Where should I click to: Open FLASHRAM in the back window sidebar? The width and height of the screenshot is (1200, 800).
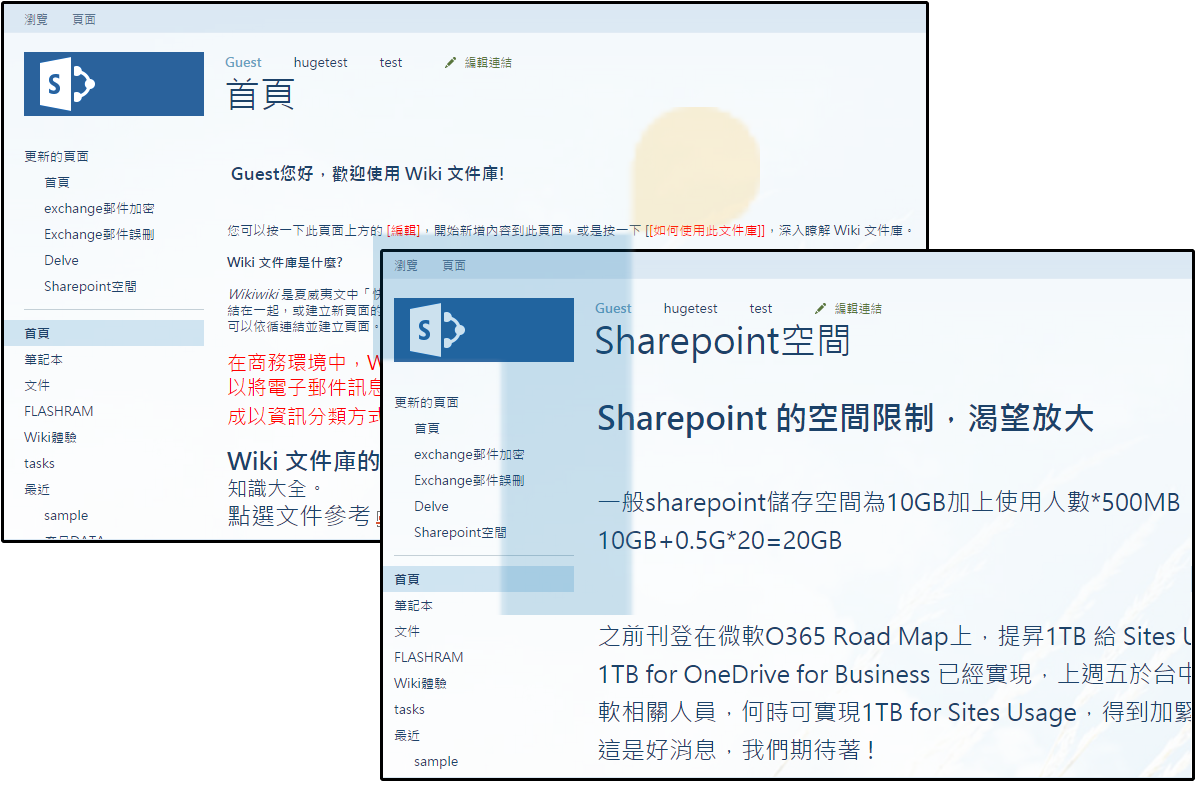coord(59,411)
